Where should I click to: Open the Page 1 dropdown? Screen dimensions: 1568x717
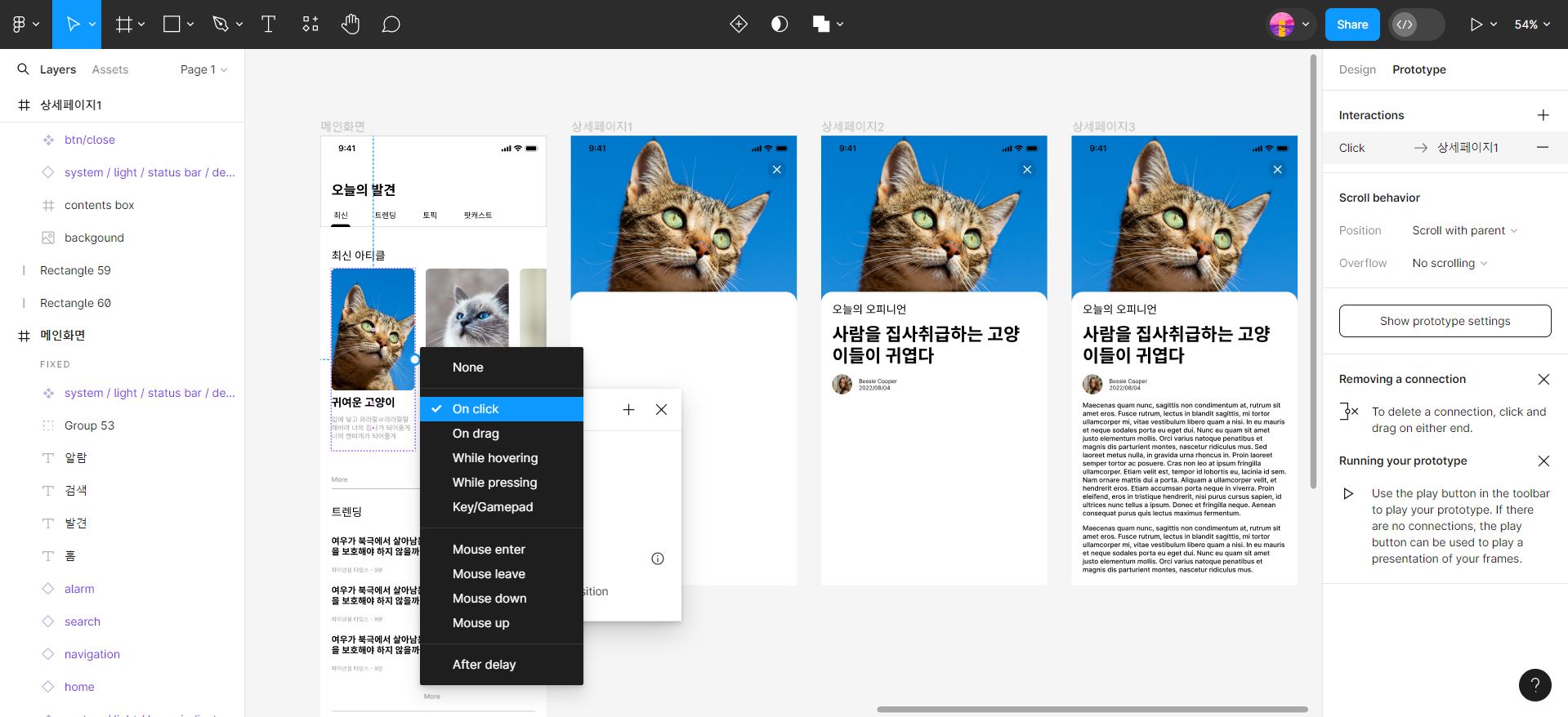(x=203, y=69)
